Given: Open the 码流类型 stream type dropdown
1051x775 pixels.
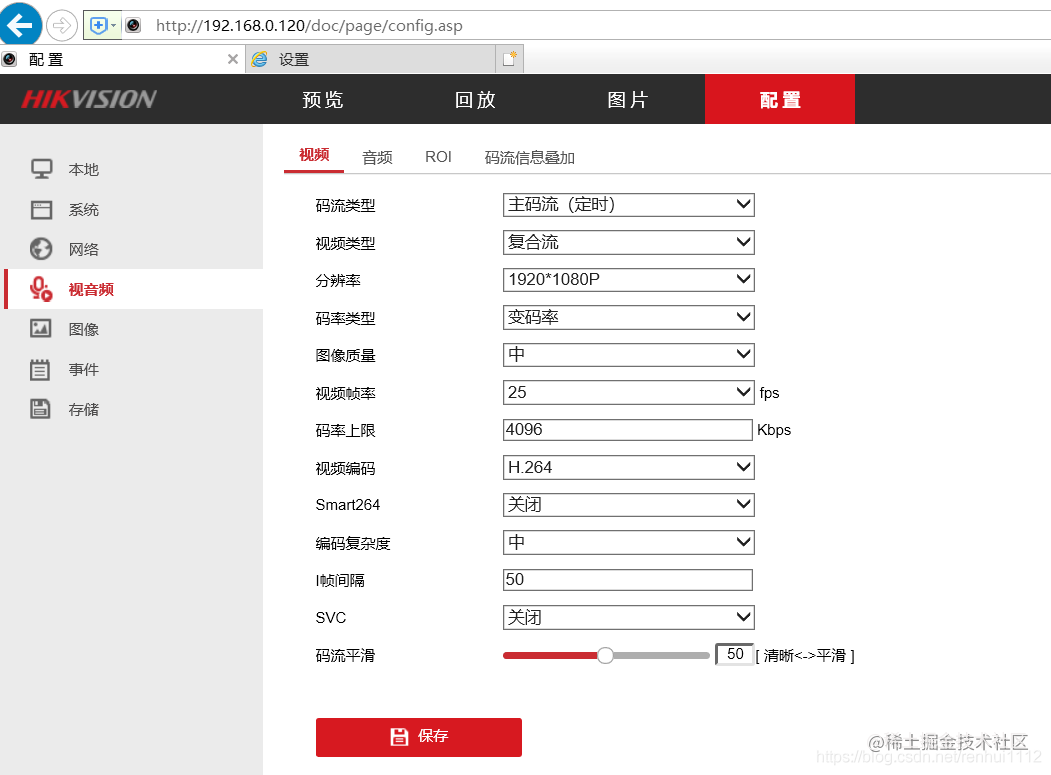Looking at the screenshot, I should (x=628, y=204).
